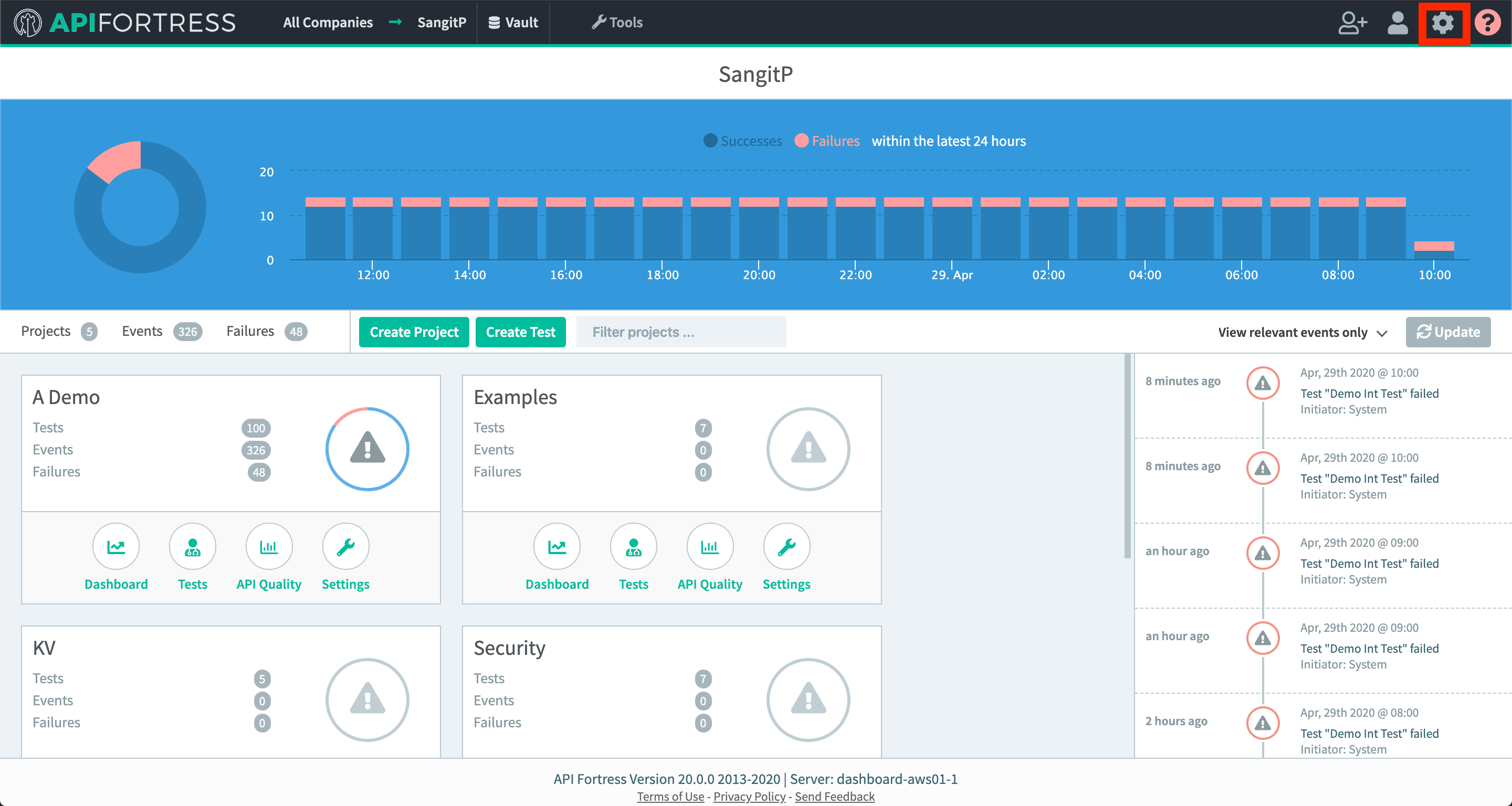1512x806 pixels.
Task: Open the Dashboard for A Demo
Action: [x=117, y=557]
